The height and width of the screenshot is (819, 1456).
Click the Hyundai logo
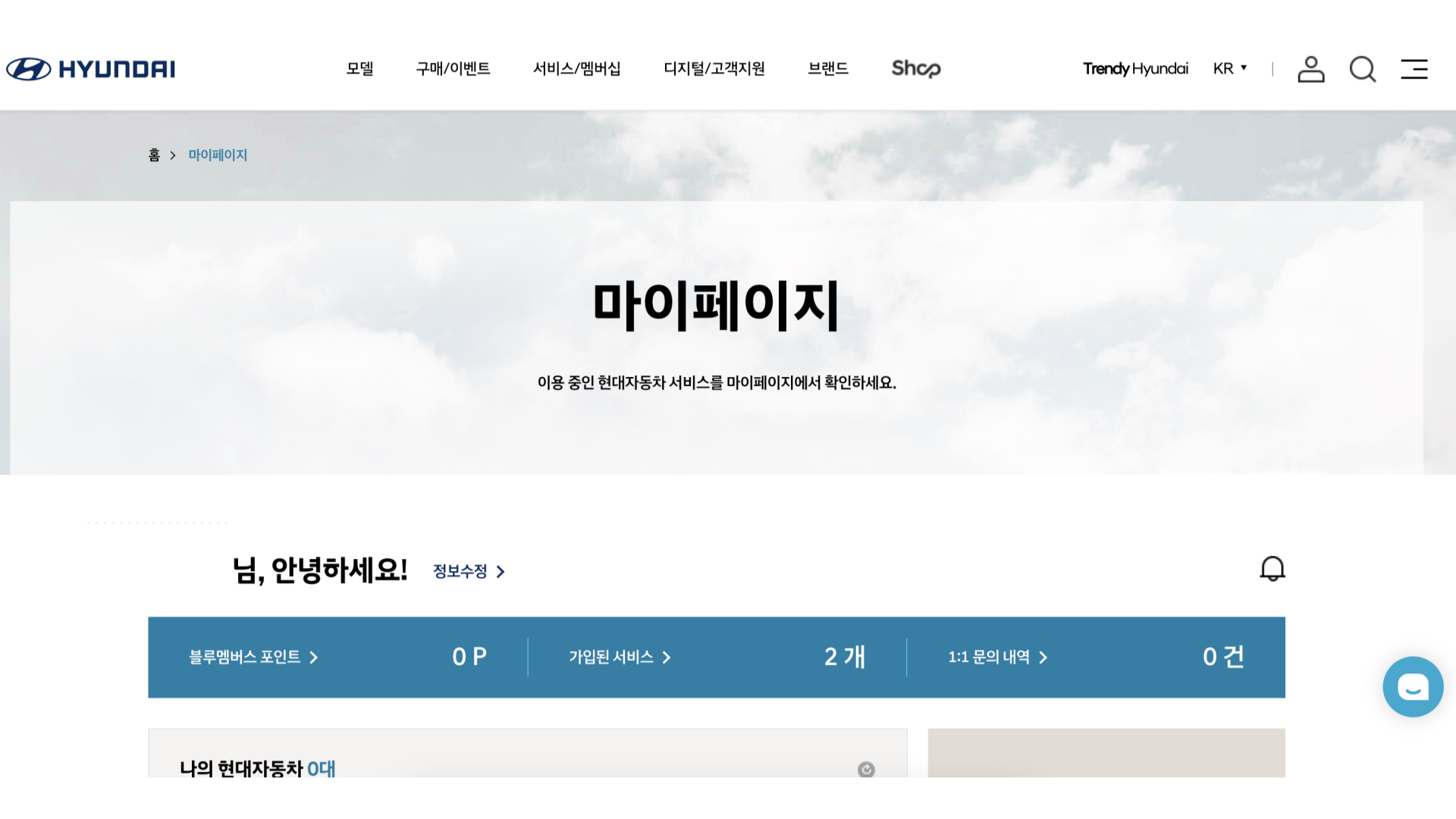[91, 69]
